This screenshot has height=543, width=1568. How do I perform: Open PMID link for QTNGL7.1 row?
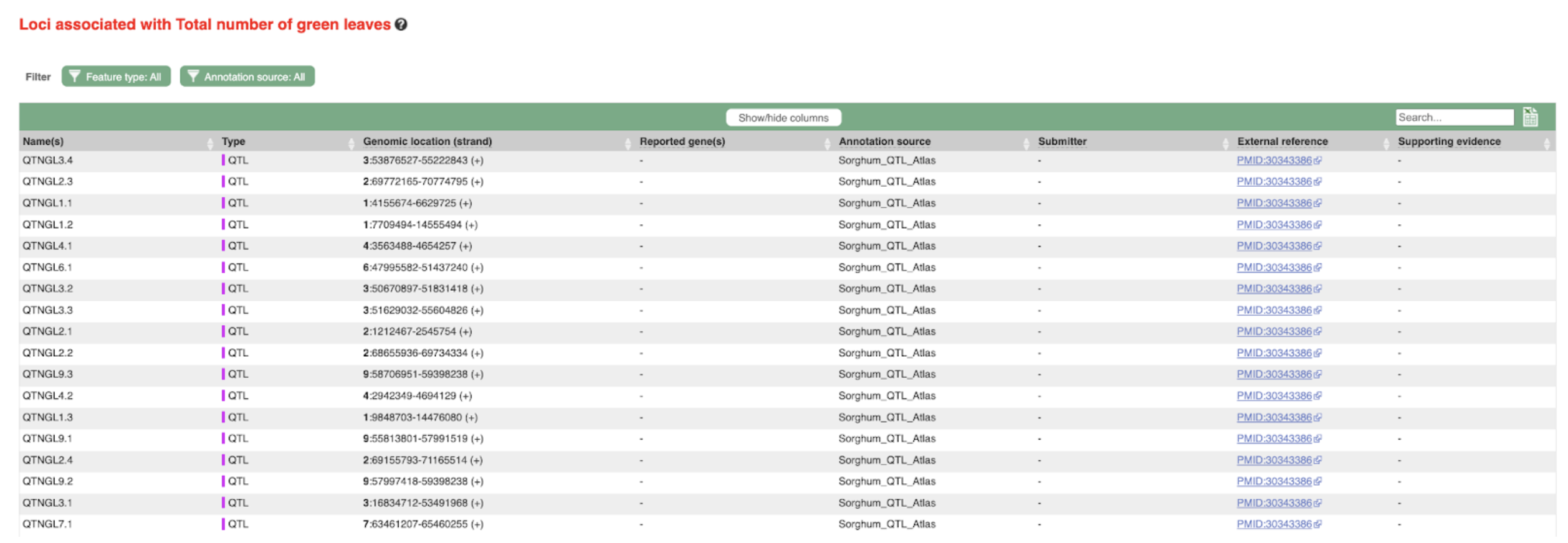point(1274,524)
